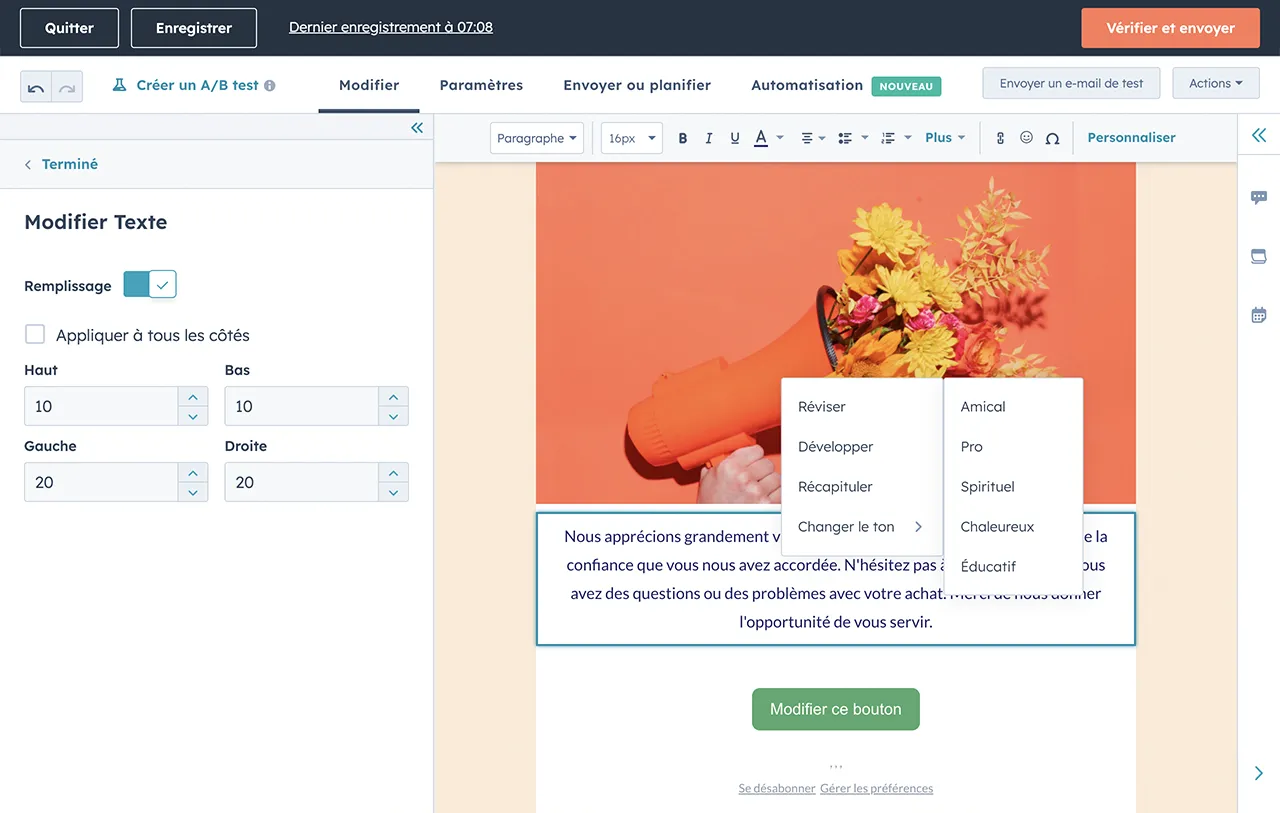Open the comments panel on the right sidebar
1280x813 pixels.
[x=1259, y=197]
